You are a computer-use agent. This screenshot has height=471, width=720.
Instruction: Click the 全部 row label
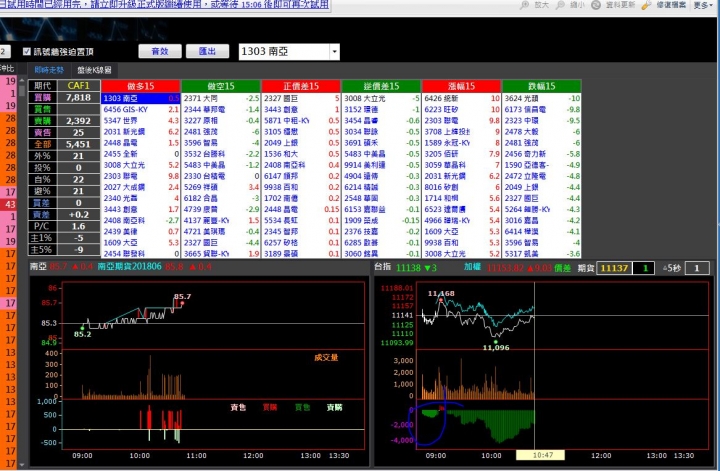(43, 144)
